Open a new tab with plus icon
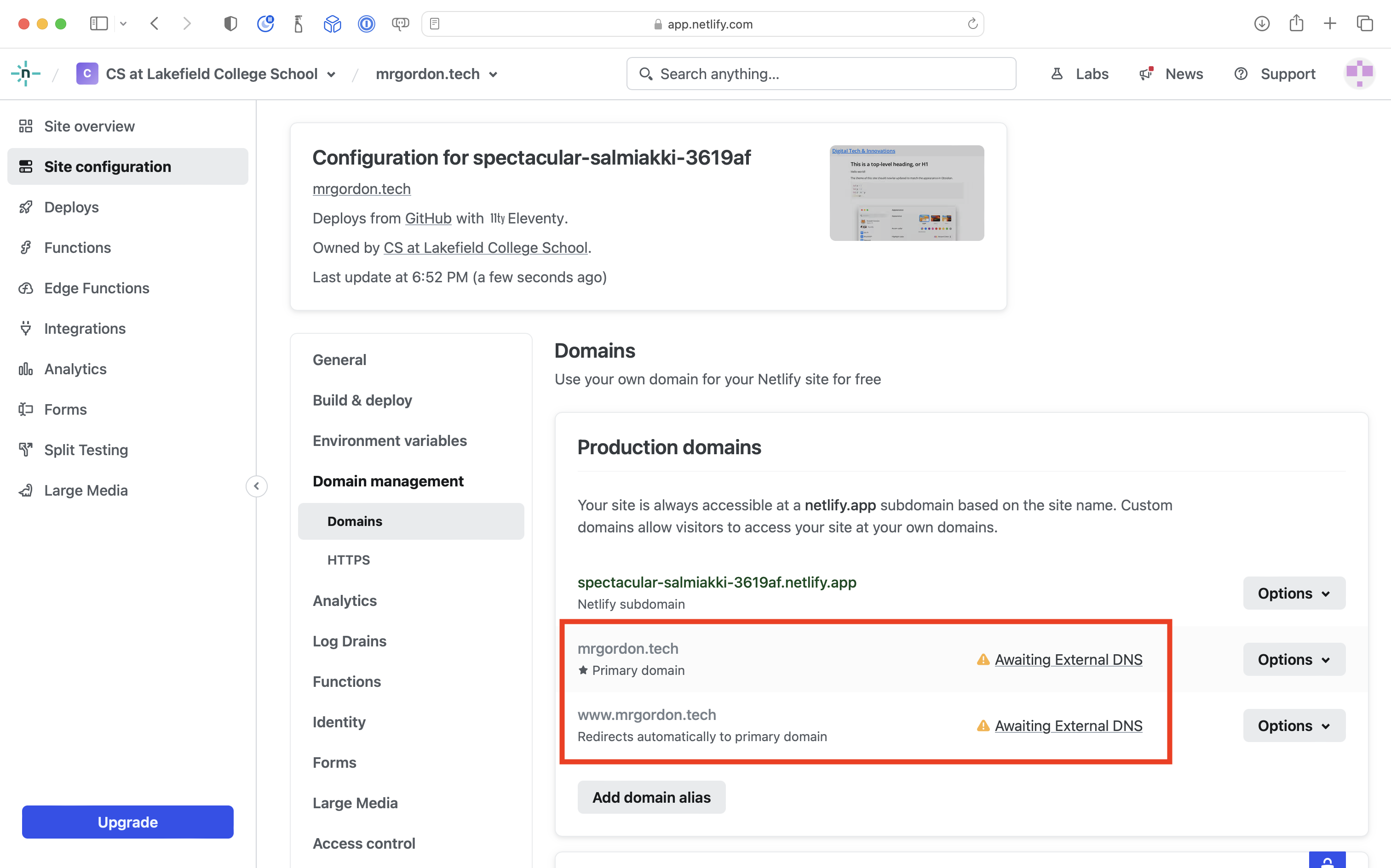The image size is (1391, 868). pos(1330,23)
